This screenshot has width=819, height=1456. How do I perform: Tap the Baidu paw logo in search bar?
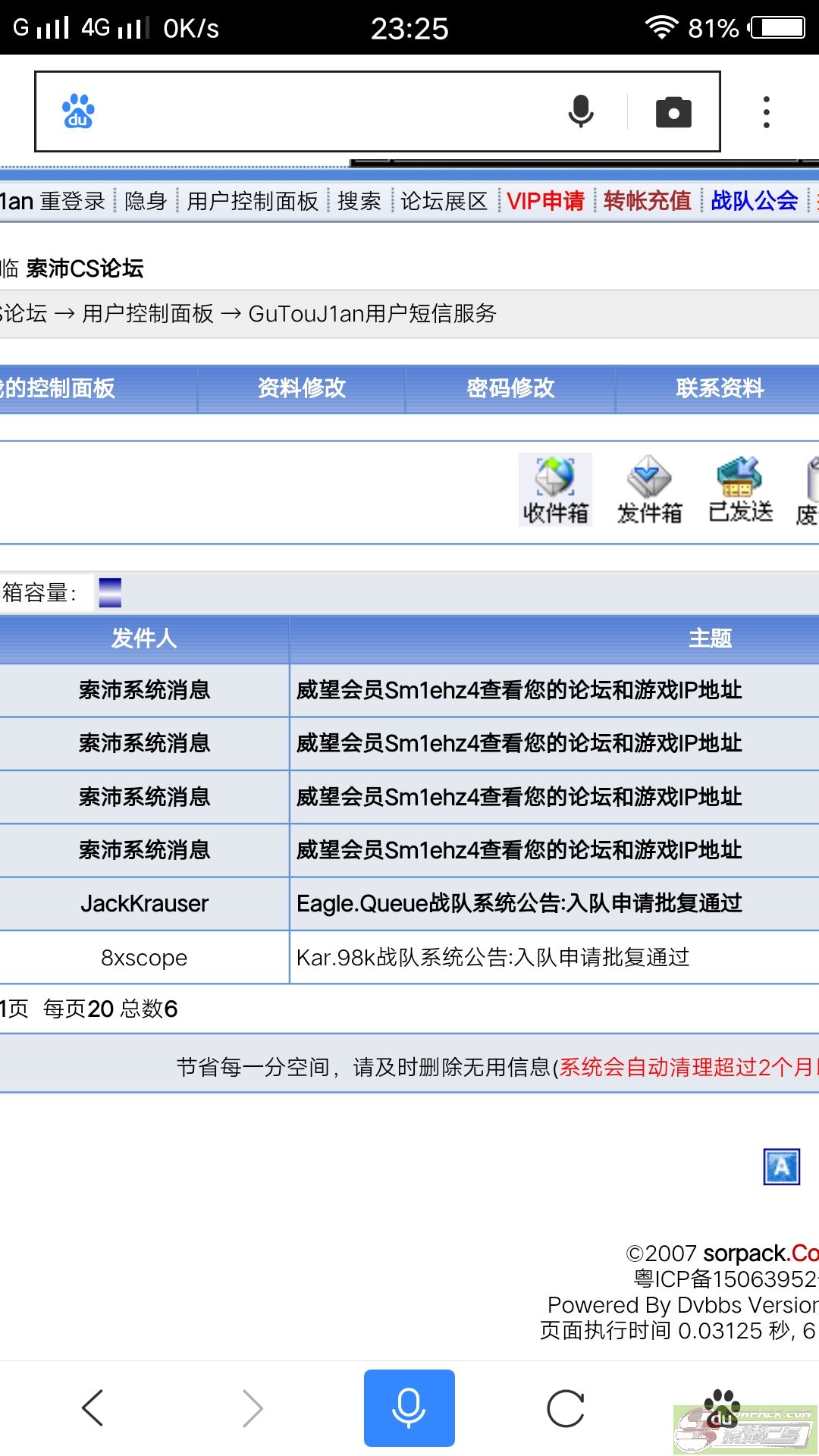click(78, 111)
